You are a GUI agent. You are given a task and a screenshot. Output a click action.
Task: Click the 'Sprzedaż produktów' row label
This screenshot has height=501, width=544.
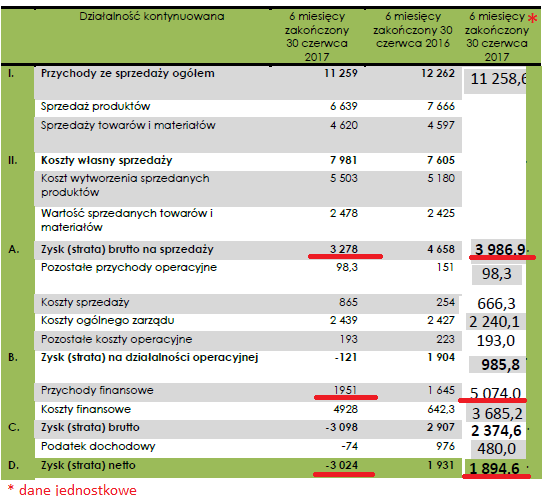[95, 106]
